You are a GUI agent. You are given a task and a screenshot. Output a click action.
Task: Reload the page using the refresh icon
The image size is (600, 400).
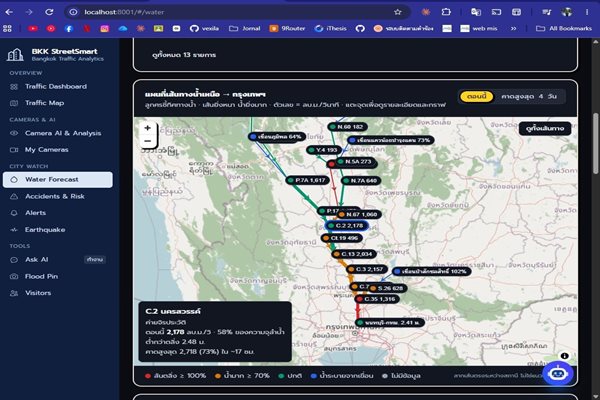(49, 12)
